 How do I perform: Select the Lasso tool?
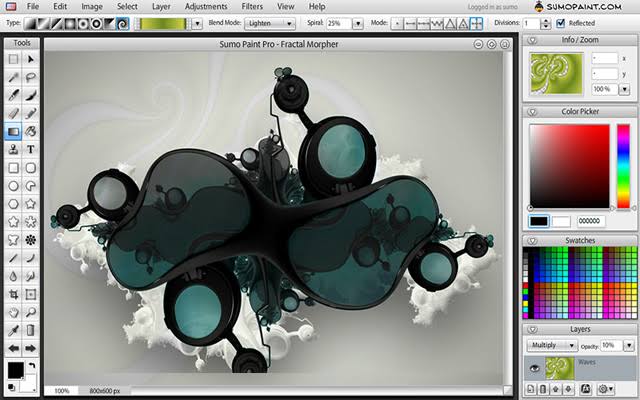pos(30,77)
